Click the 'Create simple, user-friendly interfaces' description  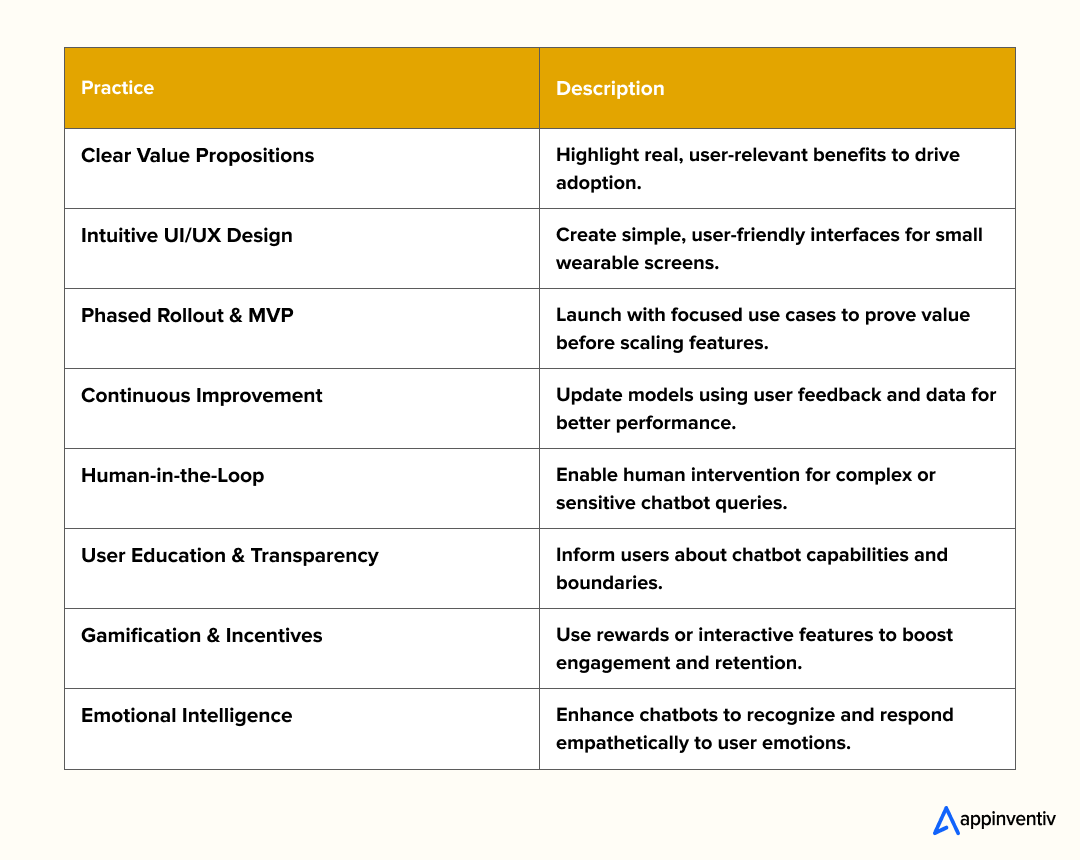769,249
